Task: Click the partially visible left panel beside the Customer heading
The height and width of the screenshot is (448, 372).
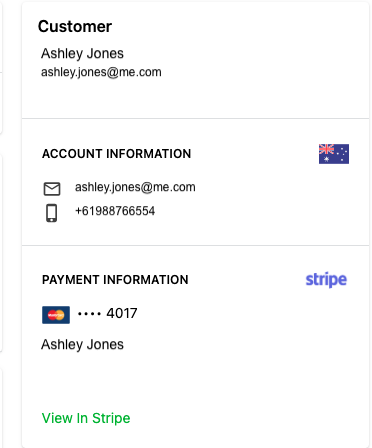Action: point(1,36)
